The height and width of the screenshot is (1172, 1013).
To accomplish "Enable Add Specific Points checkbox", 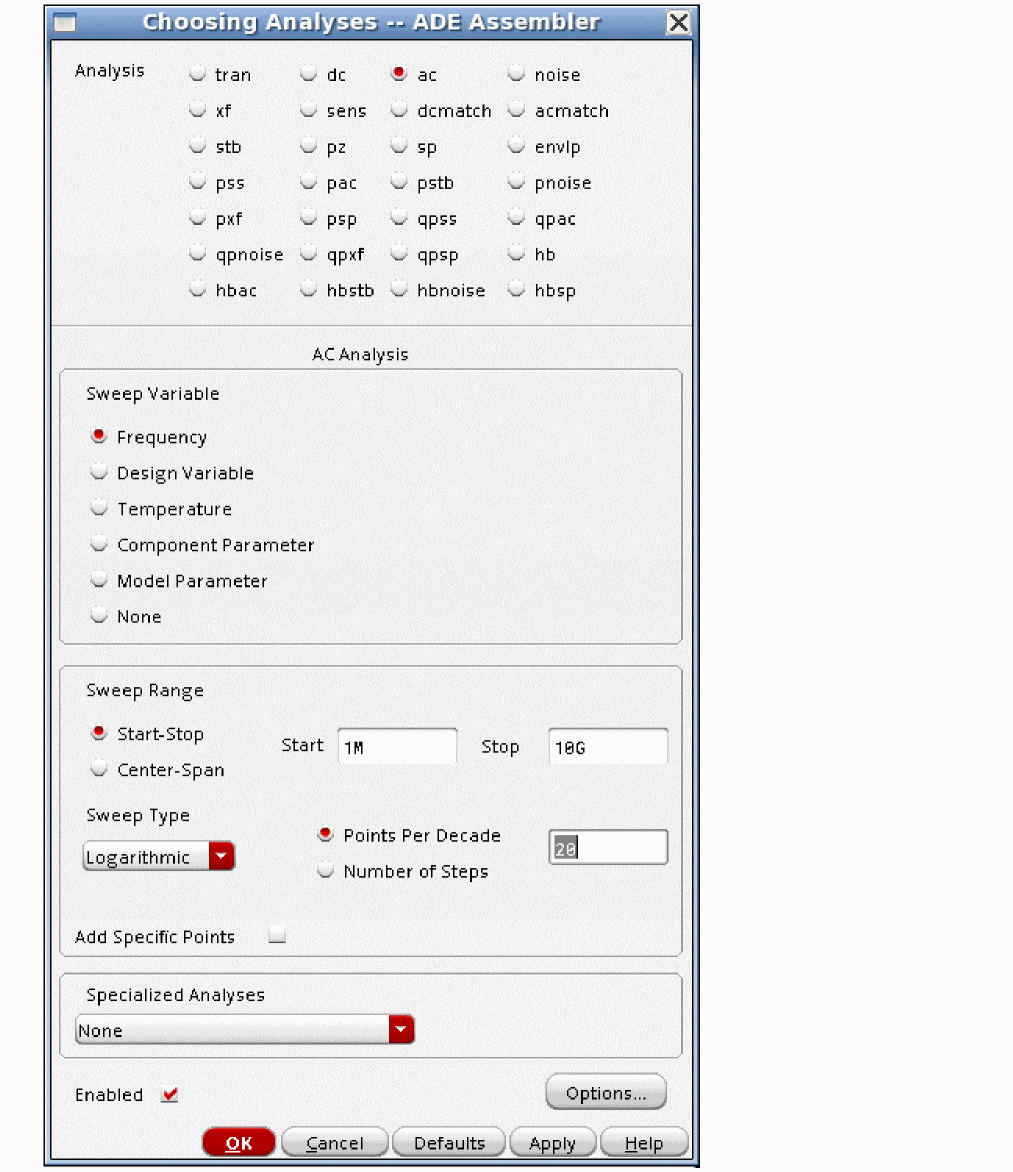I will tap(277, 936).
